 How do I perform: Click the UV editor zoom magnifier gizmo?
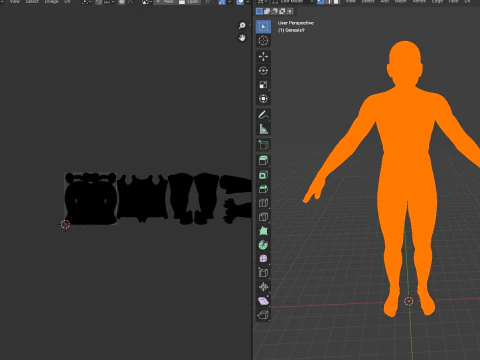pos(242,26)
